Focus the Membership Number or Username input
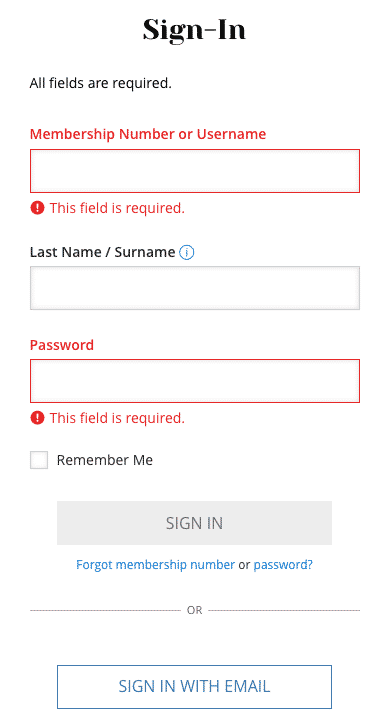The image size is (376, 727). click(195, 171)
